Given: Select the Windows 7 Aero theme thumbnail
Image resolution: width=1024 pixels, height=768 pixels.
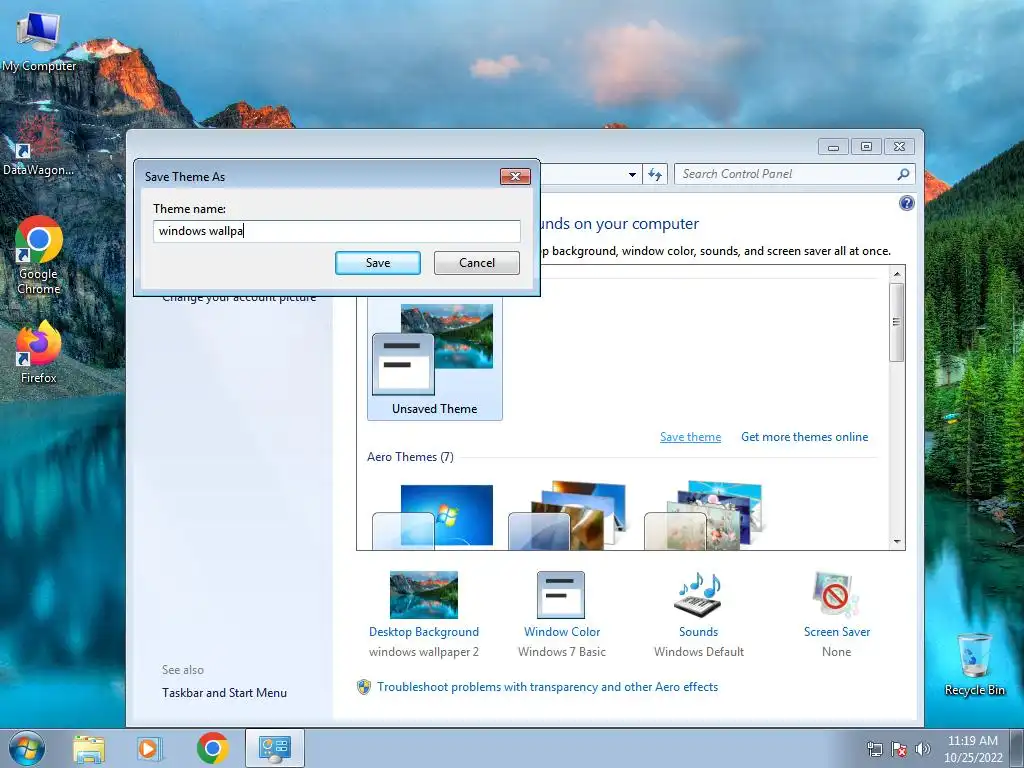Looking at the screenshot, I should (x=433, y=517).
